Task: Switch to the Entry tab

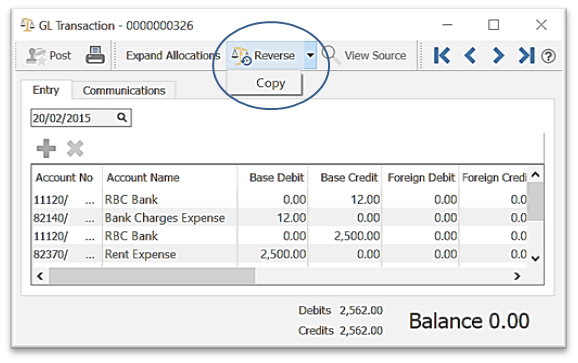Action: (46, 90)
